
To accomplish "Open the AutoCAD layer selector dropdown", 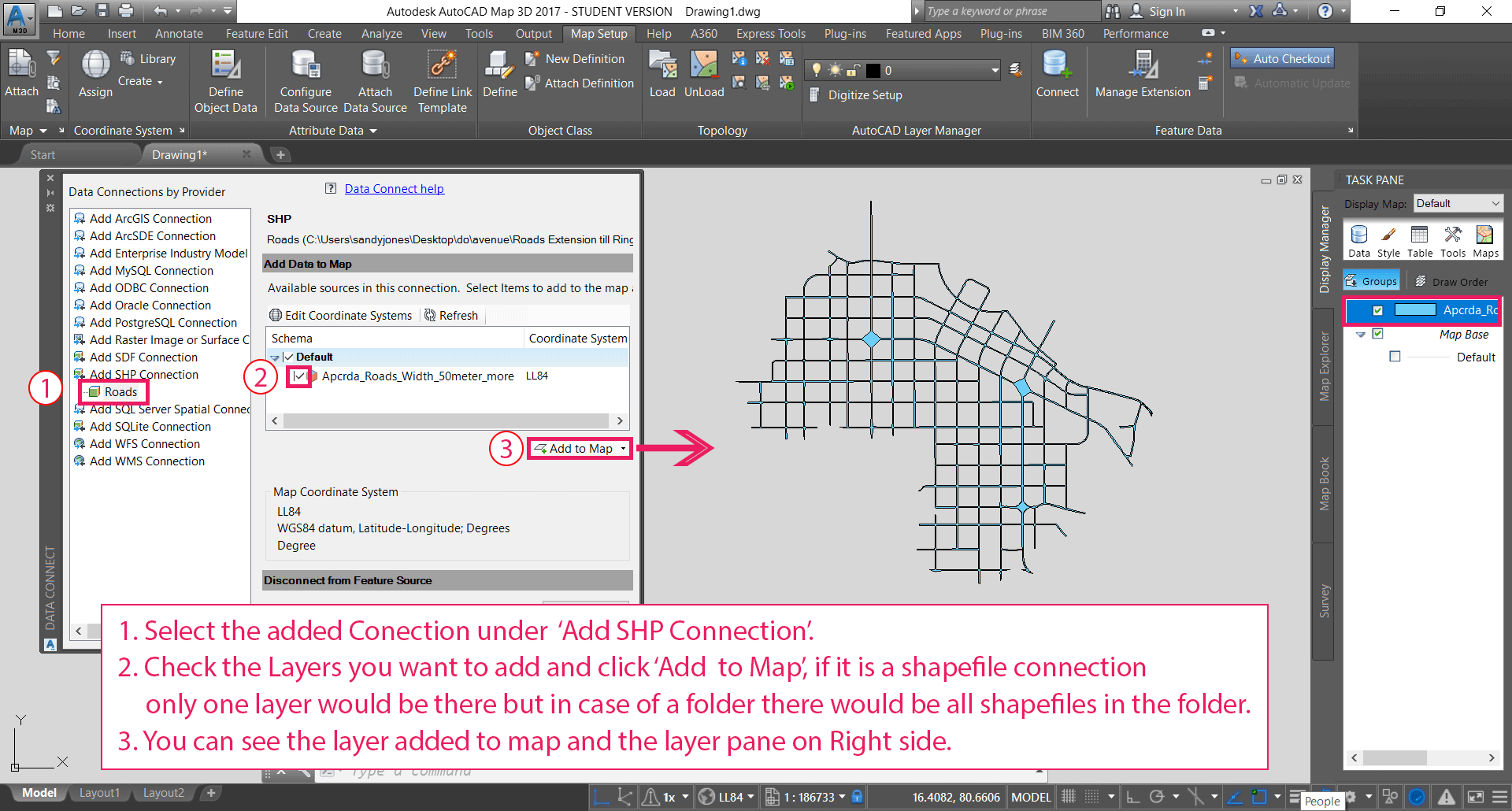I will tap(995, 71).
